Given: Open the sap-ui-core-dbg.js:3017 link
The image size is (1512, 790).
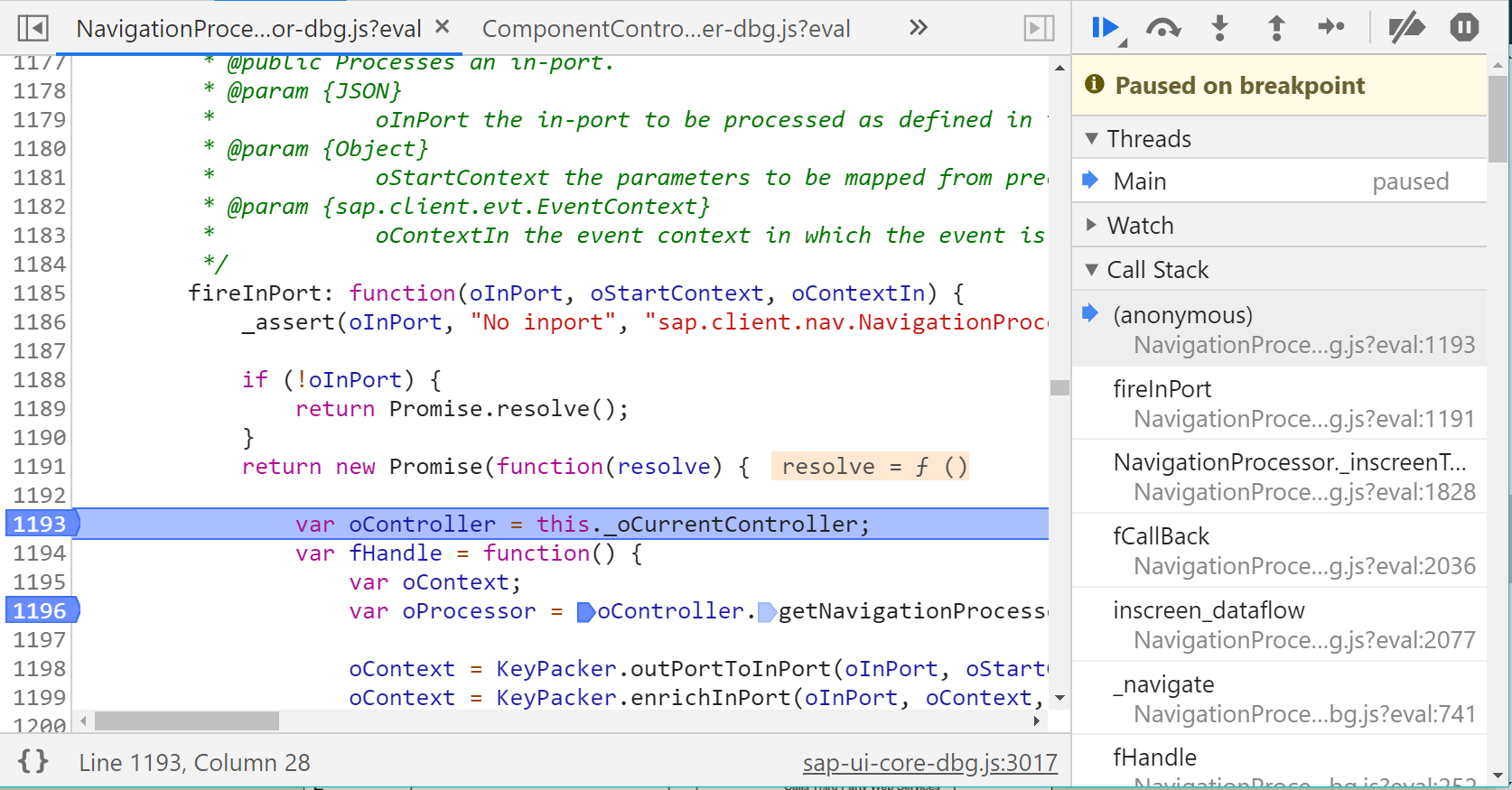Looking at the screenshot, I should (930, 763).
